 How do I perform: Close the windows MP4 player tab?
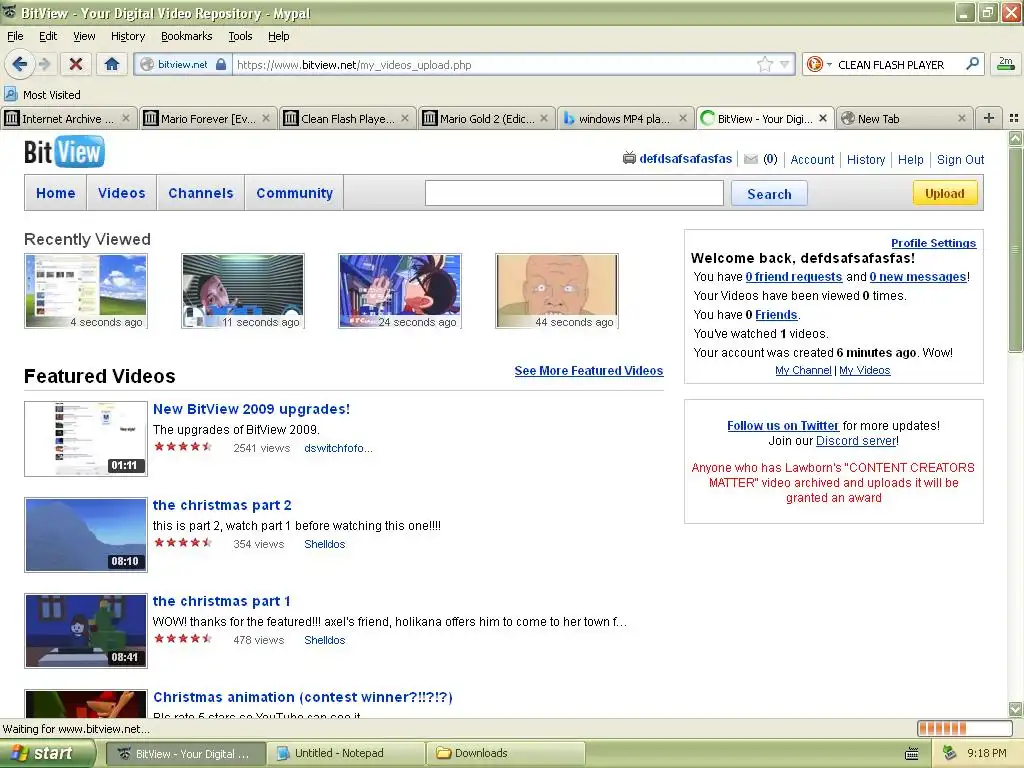click(682, 118)
